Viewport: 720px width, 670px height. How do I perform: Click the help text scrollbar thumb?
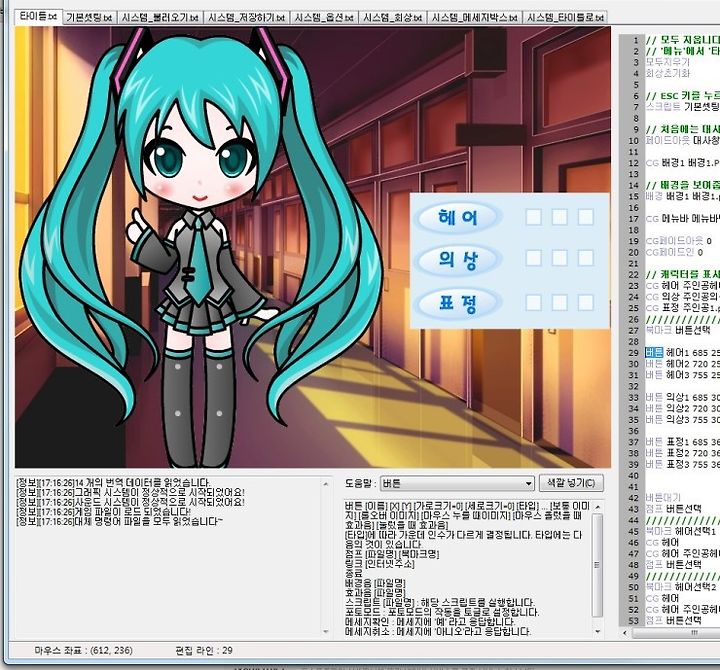(x=597, y=565)
